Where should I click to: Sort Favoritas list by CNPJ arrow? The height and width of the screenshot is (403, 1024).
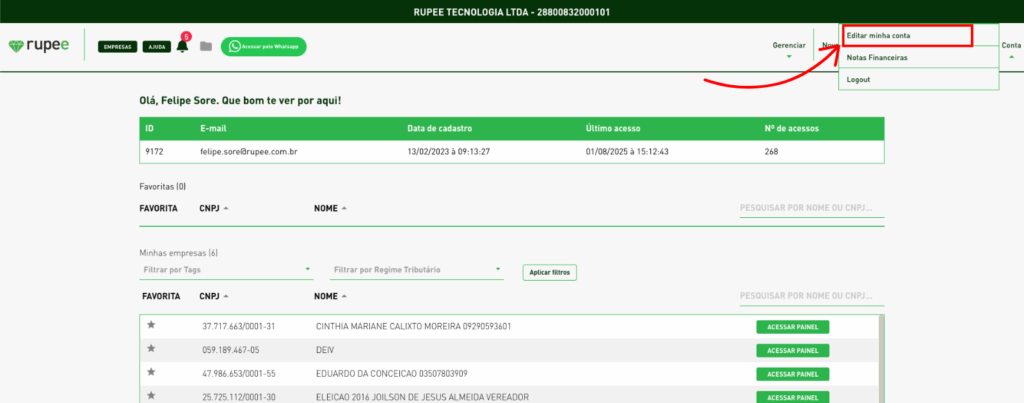225,209
